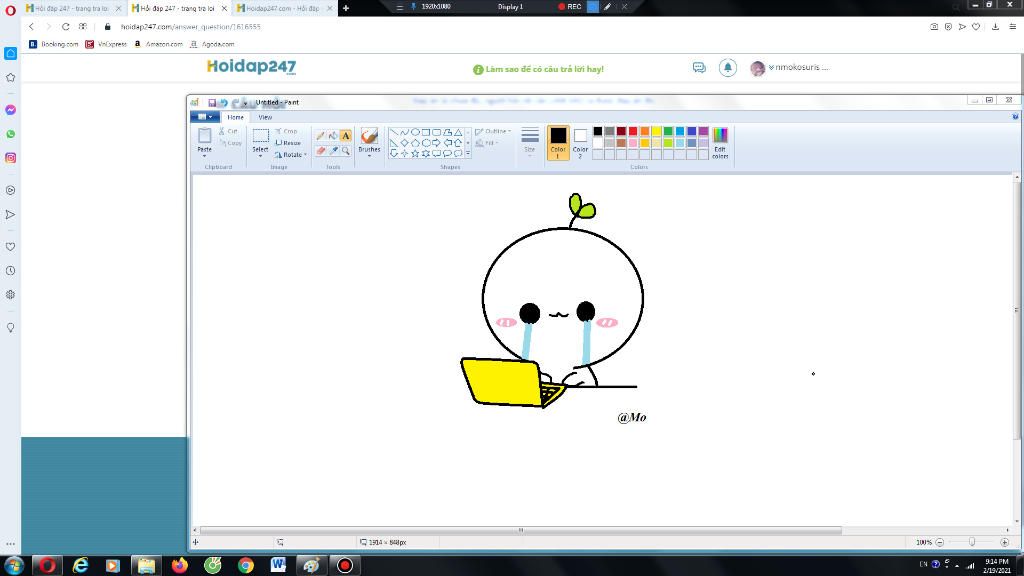Click the Undo arrow in Paint title bar
Screen dimensions: 1024x576
pyautogui.click(x=223, y=103)
